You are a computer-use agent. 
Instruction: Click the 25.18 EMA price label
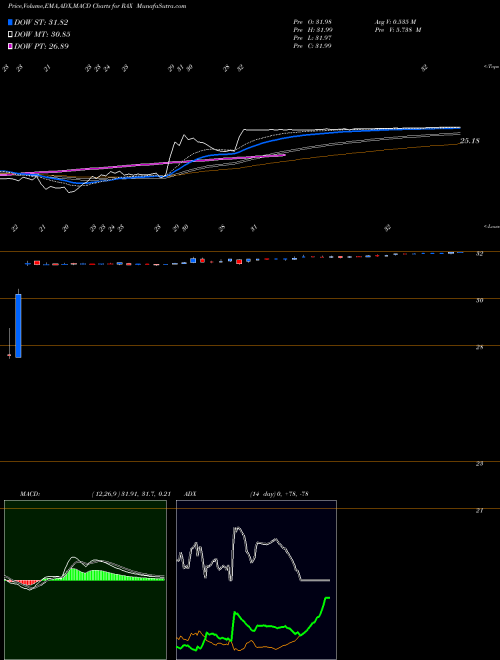click(469, 141)
